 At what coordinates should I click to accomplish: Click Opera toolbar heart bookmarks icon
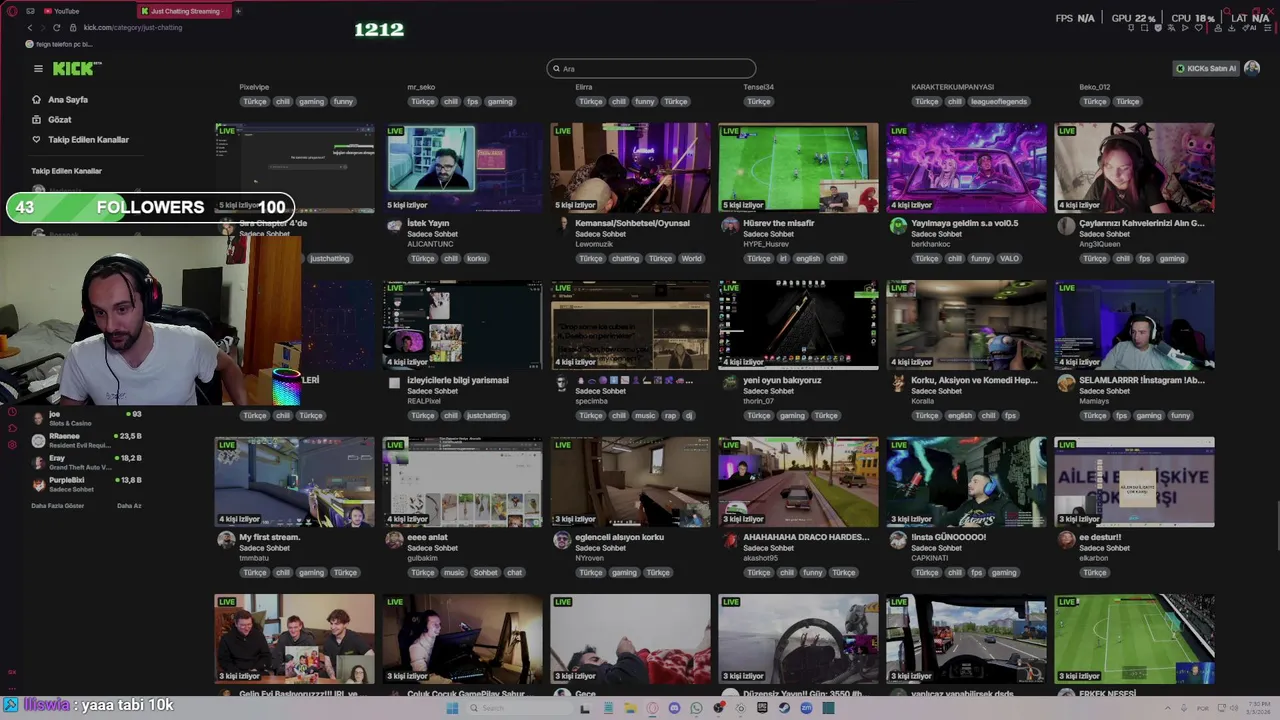tap(1198, 28)
